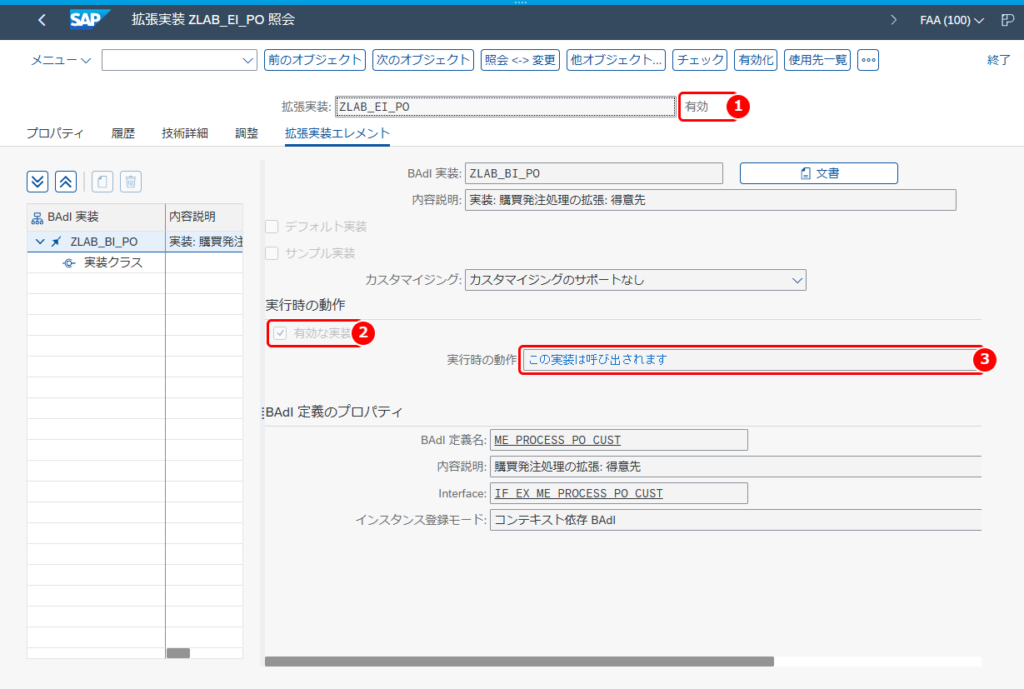Collapse the ZLAB_BI_PO tree node
Screen dimensions: 1024x689
click(x=40, y=242)
